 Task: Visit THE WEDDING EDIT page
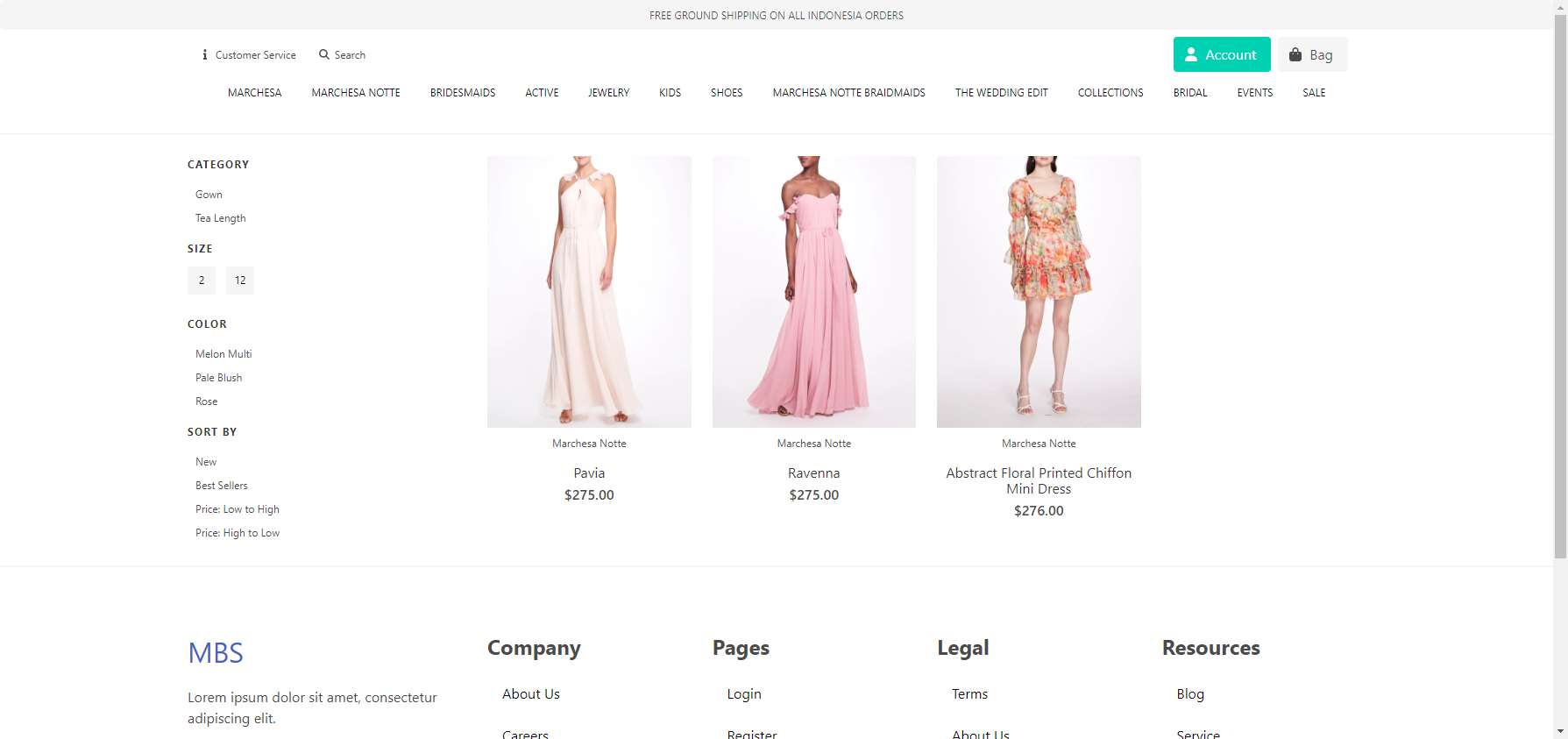tap(1002, 93)
